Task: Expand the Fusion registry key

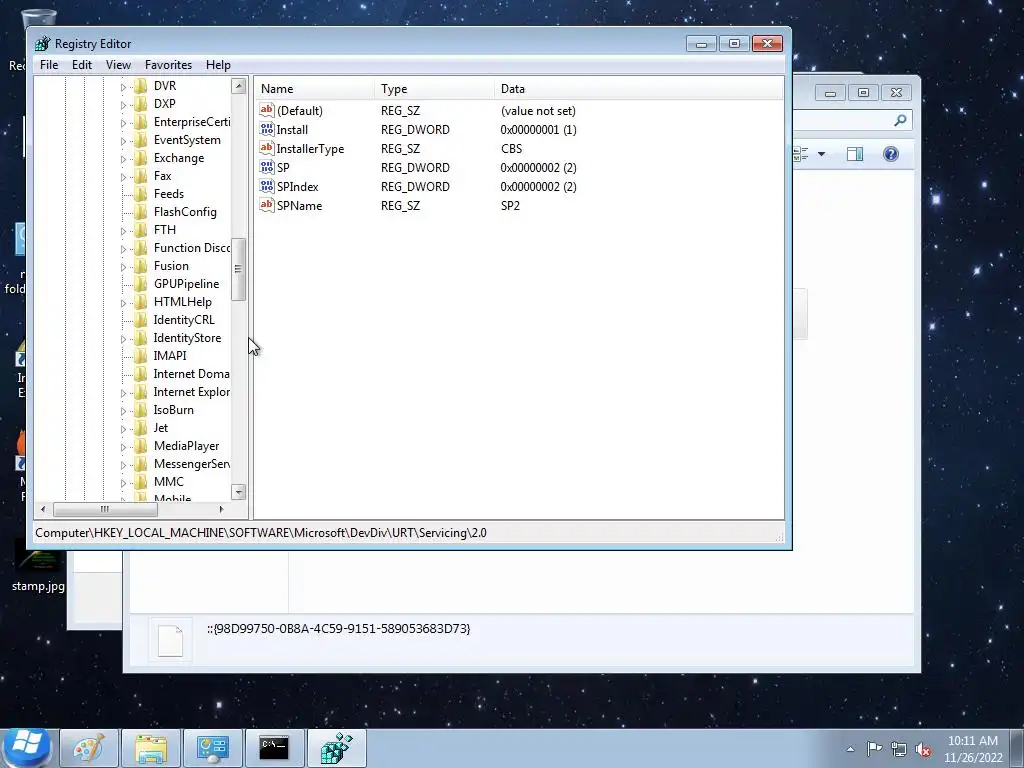Action: pos(123,266)
